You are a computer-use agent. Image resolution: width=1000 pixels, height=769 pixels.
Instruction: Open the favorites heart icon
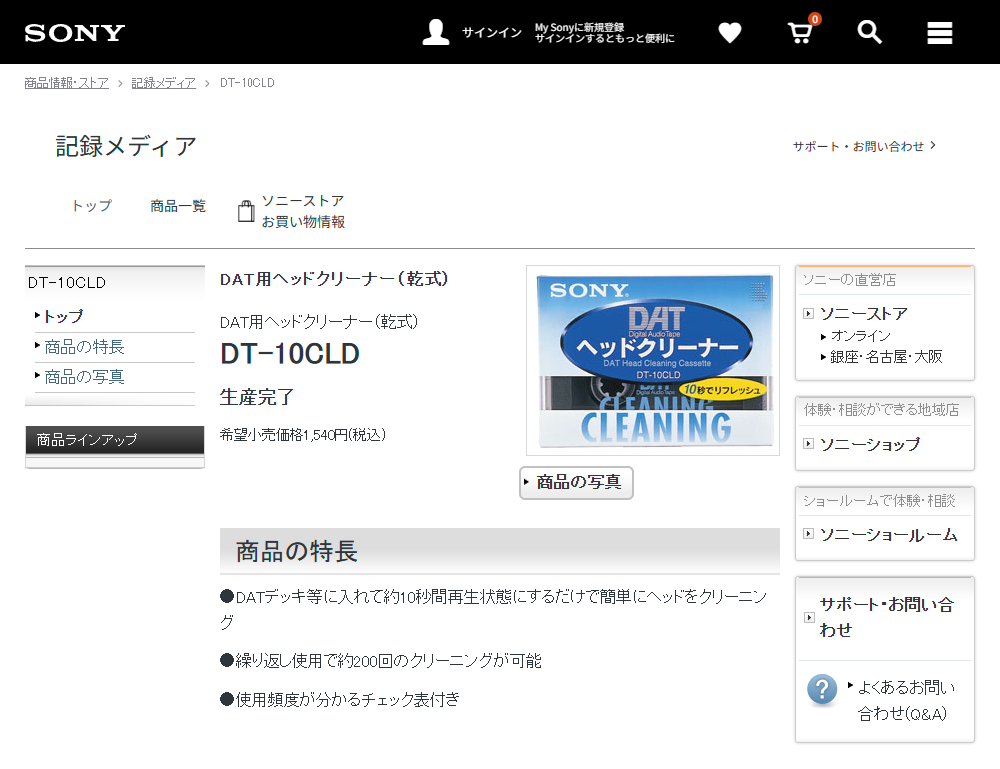coord(730,33)
